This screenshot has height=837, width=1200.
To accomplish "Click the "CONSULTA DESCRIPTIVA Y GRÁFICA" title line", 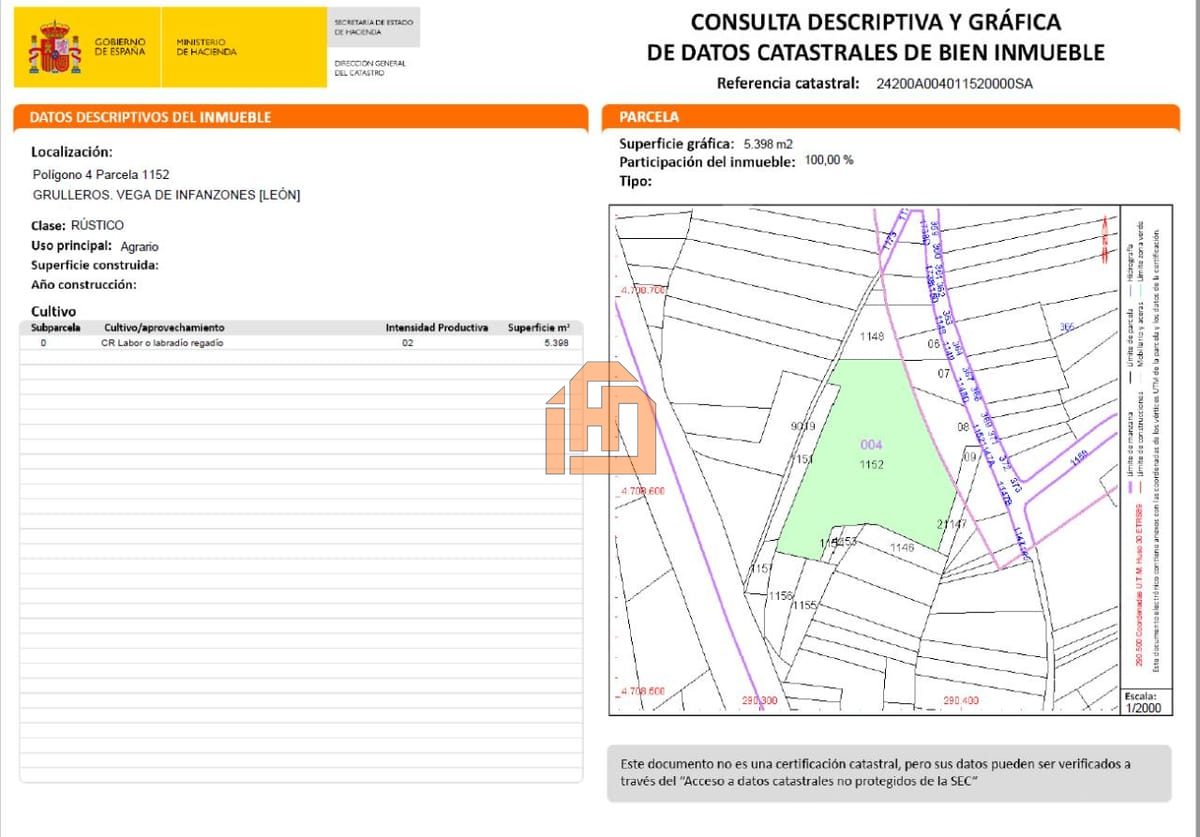I will [876, 21].
